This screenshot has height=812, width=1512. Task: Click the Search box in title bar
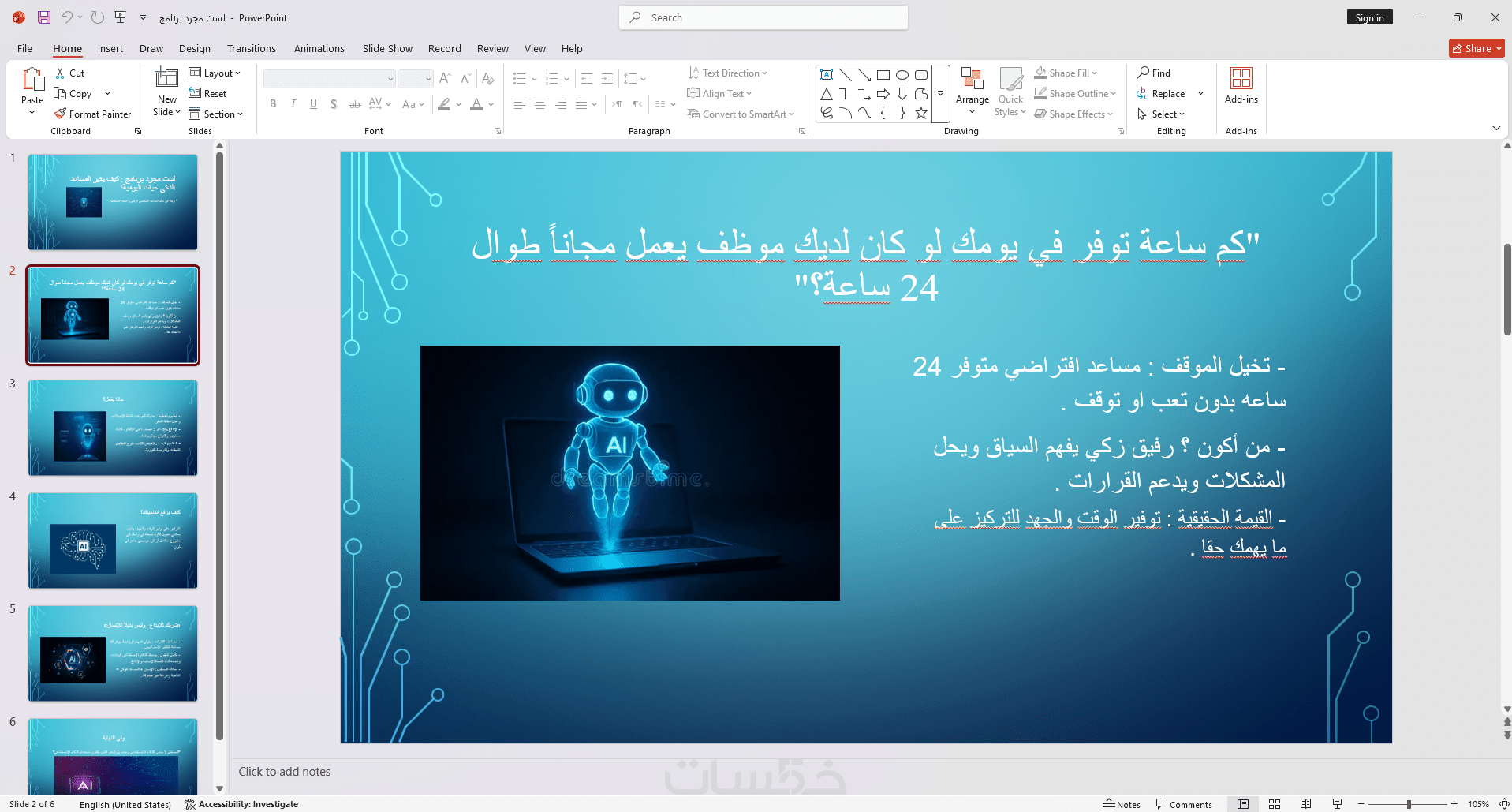pos(763,17)
